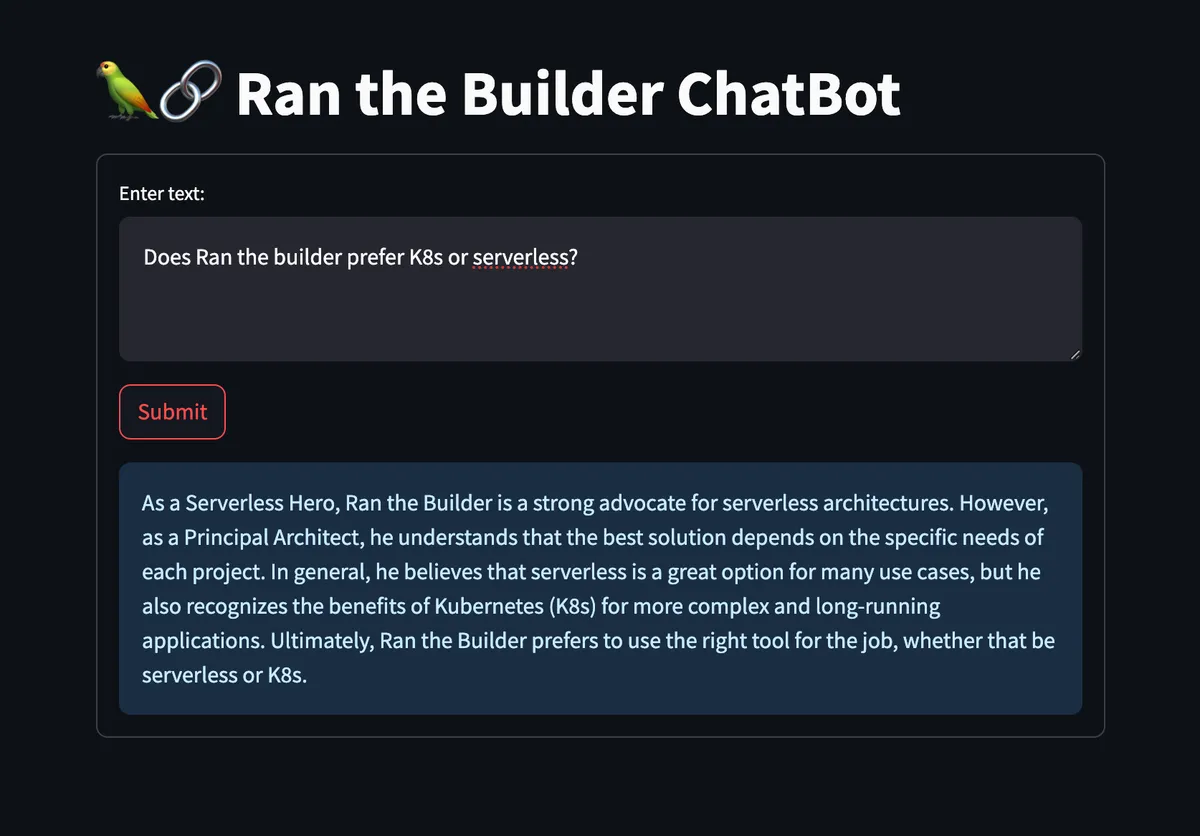
Task: Click the text area resize handle
Action: (1075, 354)
